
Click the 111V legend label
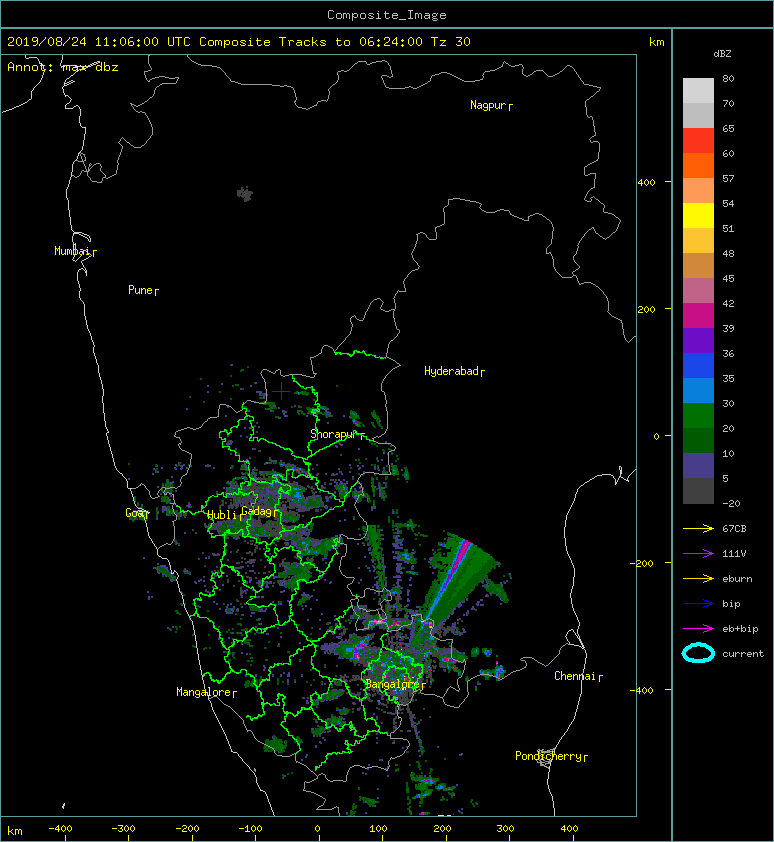[x=734, y=554]
